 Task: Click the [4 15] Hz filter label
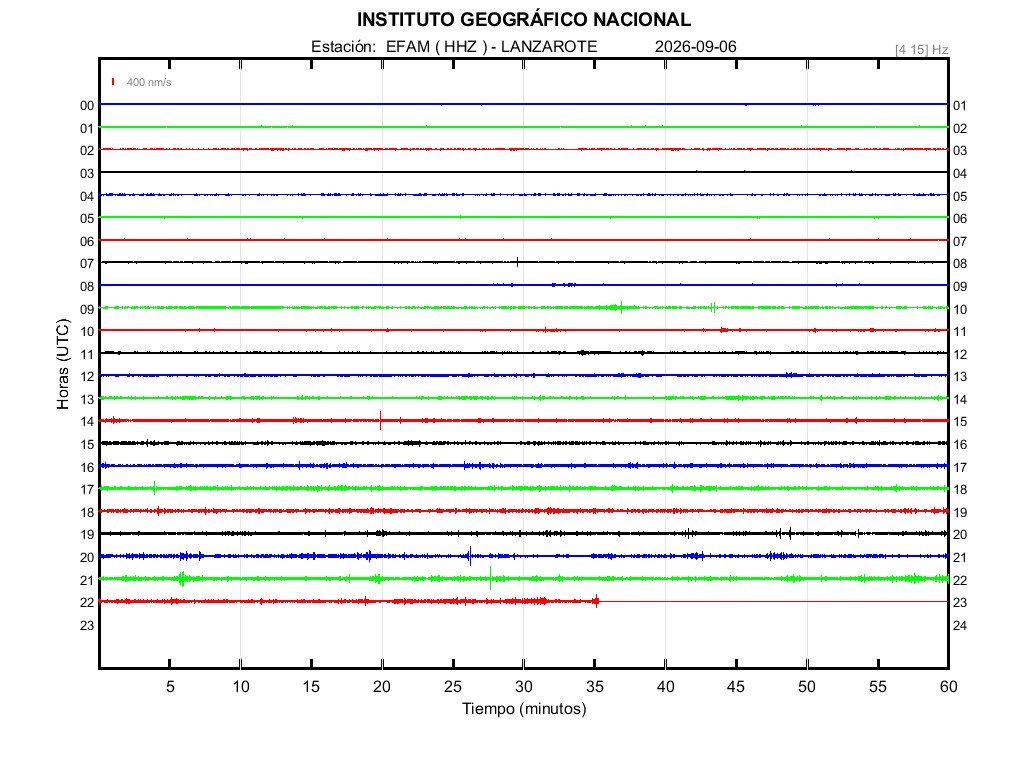921,50
